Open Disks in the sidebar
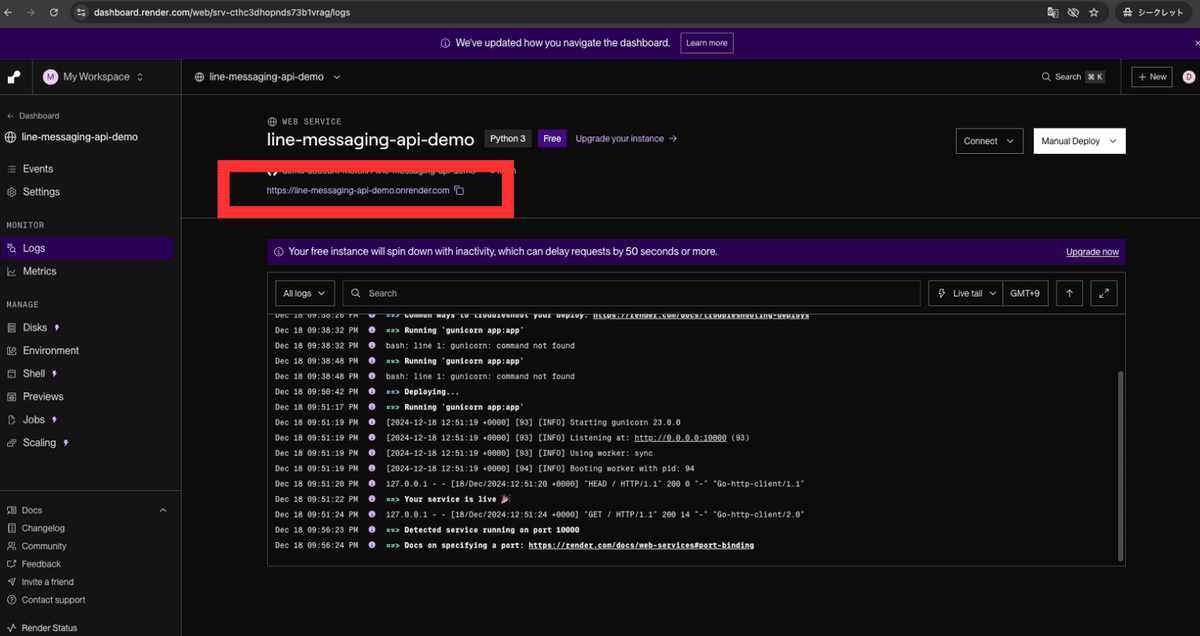1200x636 pixels. 35,328
